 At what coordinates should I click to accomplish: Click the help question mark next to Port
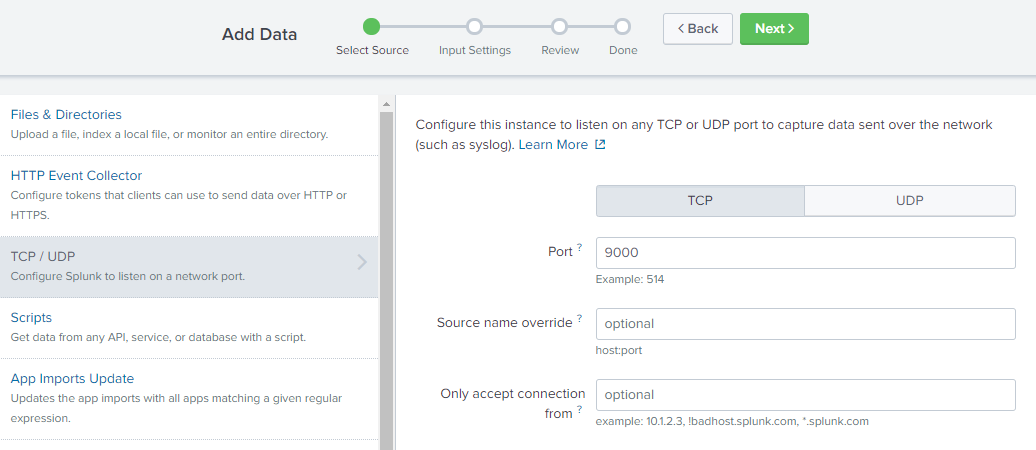tap(579, 247)
